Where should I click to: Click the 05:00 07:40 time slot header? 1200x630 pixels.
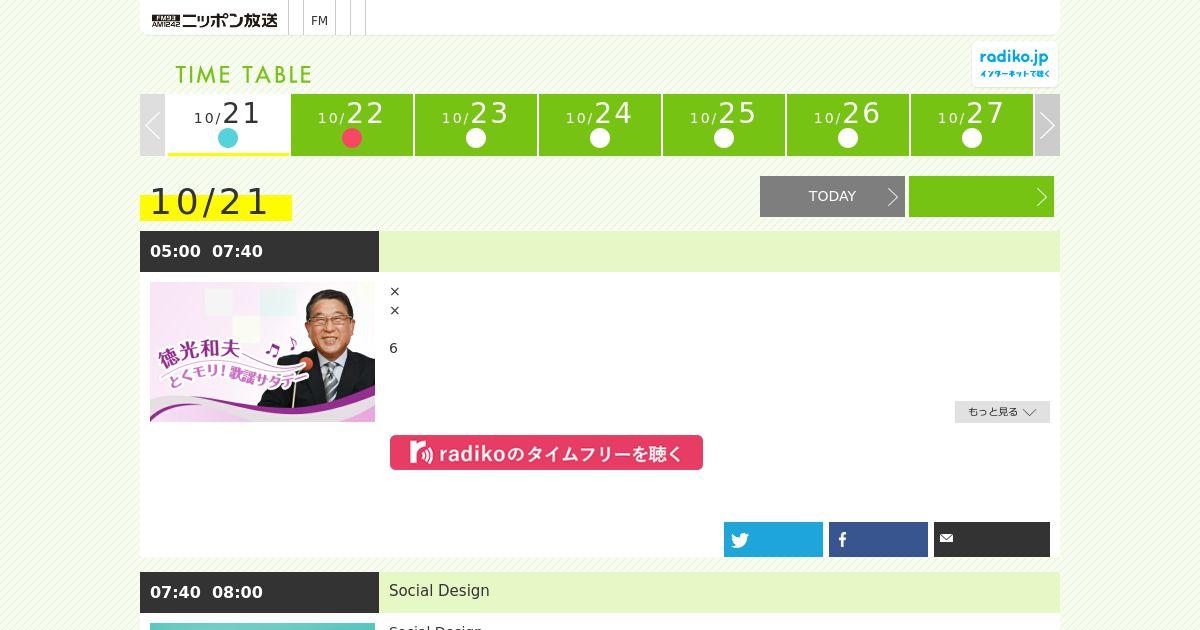[259, 251]
